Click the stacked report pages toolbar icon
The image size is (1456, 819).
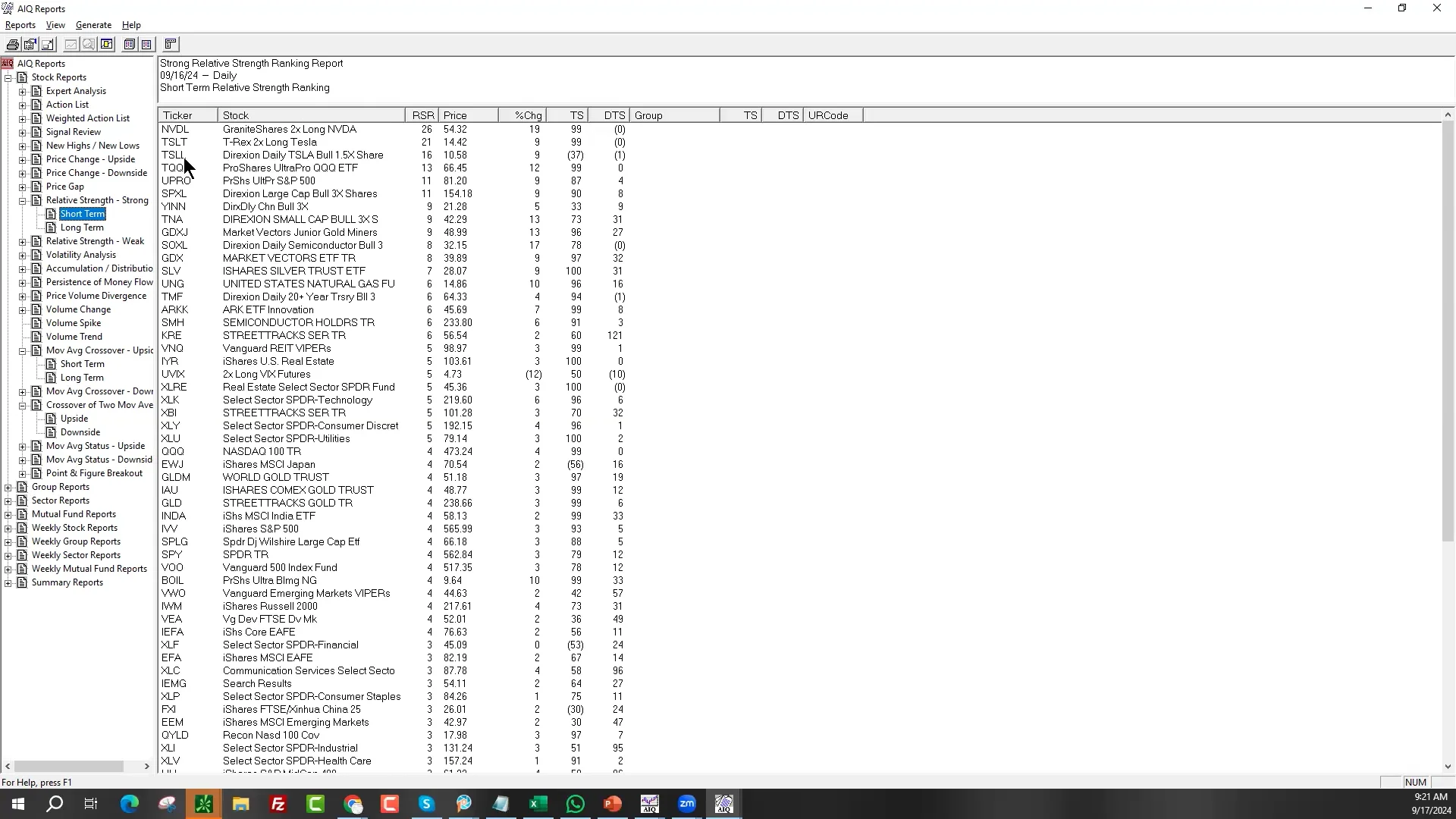(x=130, y=45)
